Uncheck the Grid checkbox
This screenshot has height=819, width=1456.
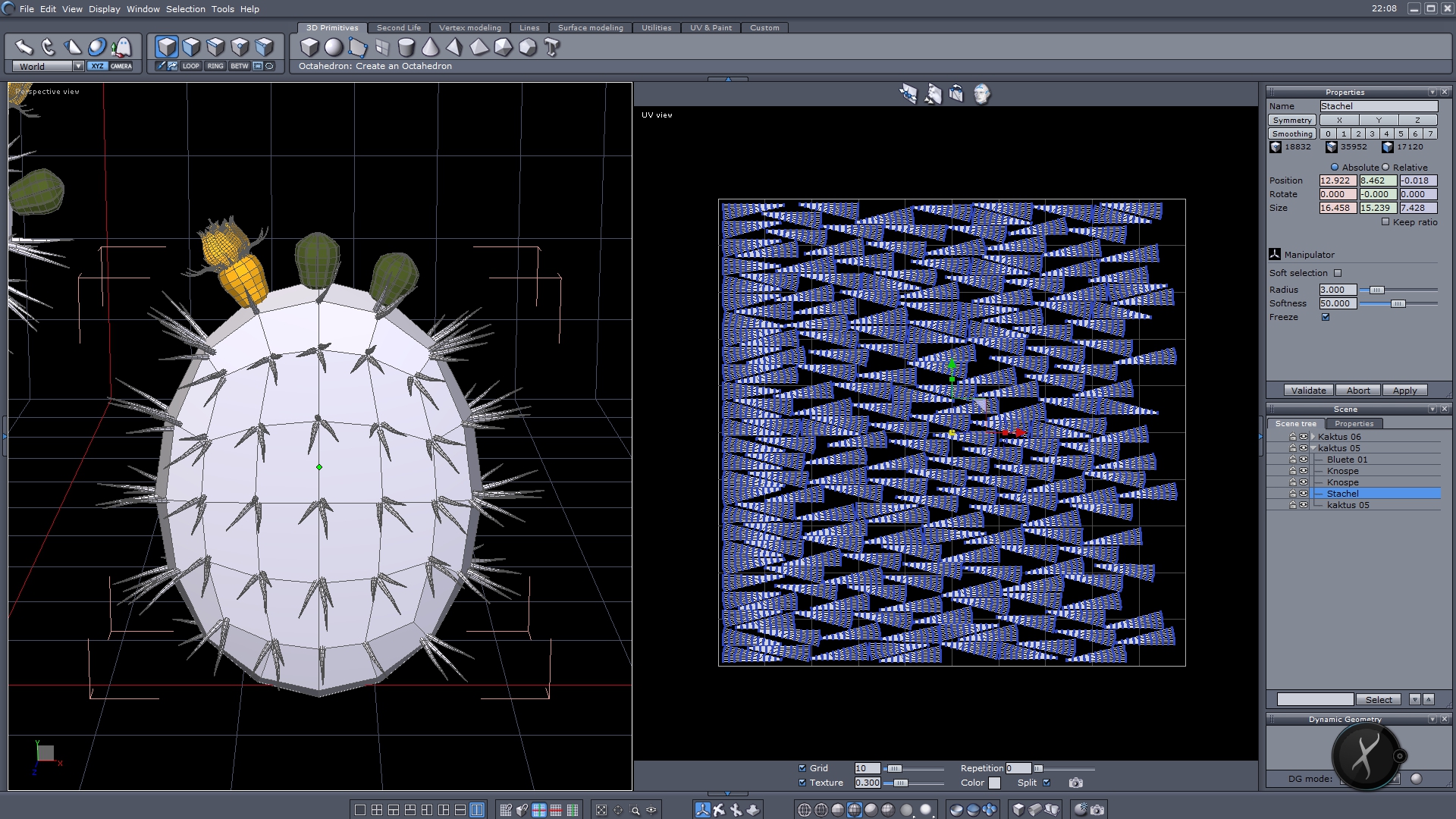802,768
